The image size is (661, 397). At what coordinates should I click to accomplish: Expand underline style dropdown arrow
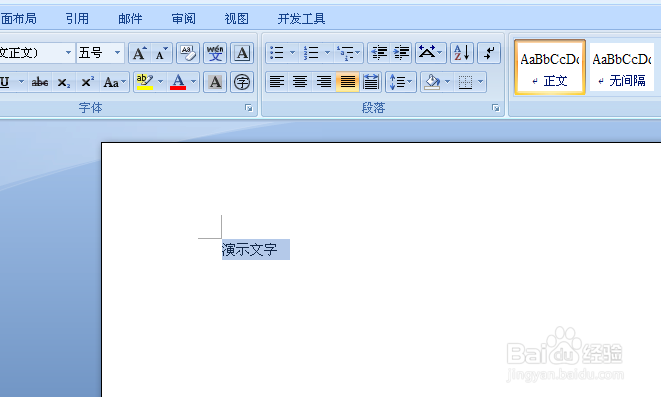click(21, 82)
